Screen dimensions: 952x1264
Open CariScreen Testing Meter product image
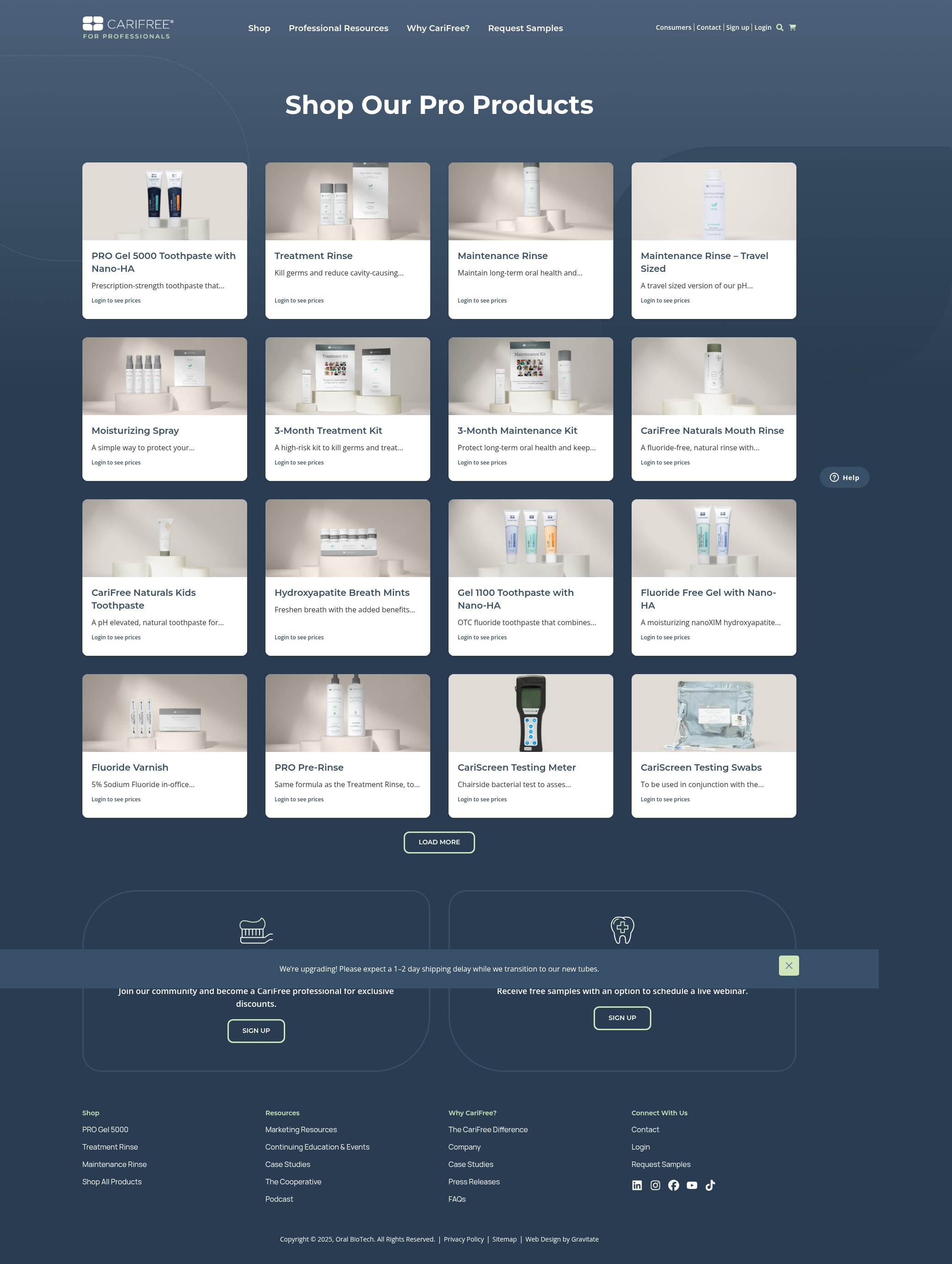531,713
